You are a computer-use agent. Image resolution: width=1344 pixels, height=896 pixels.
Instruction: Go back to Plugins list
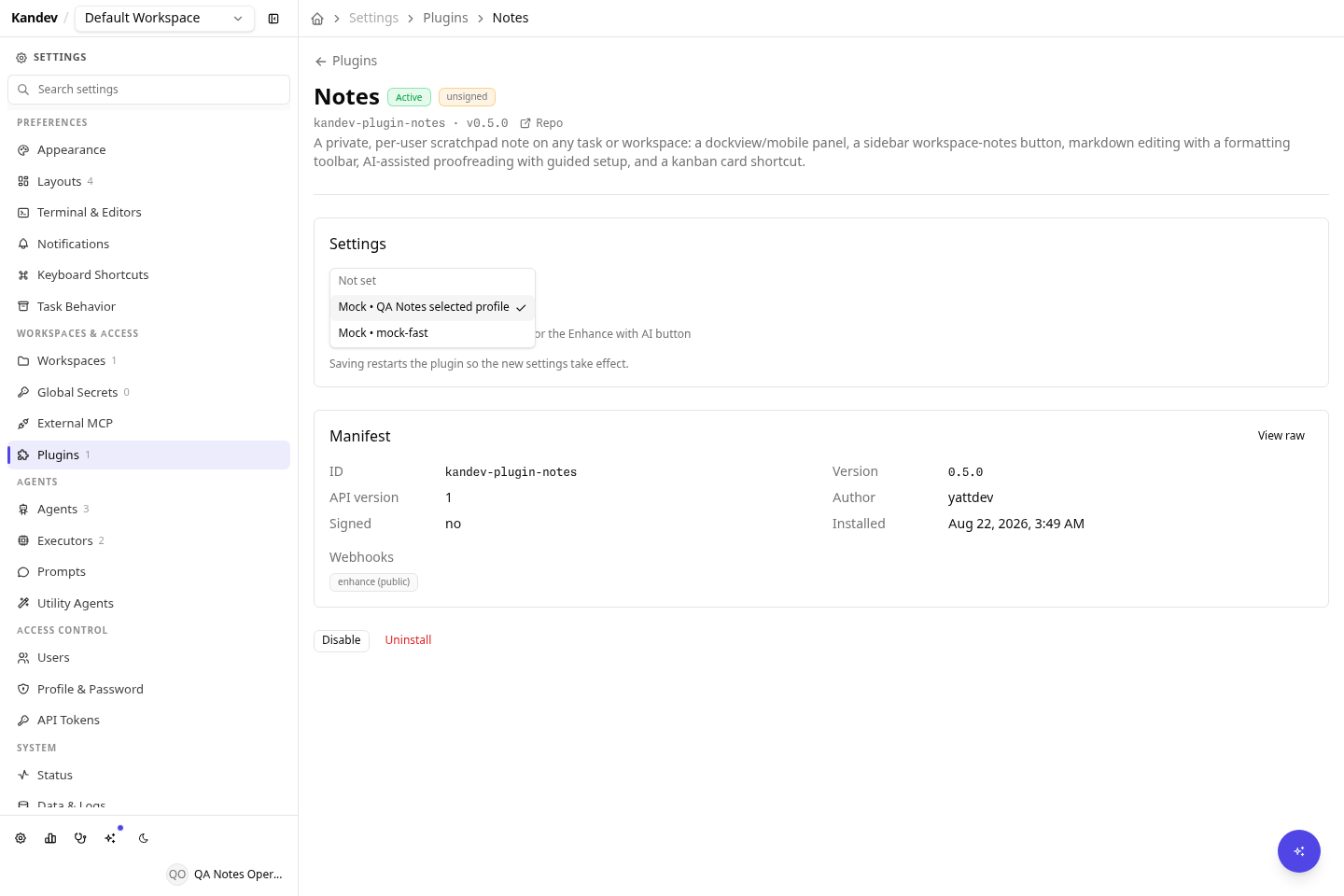[x=346, y=61]
